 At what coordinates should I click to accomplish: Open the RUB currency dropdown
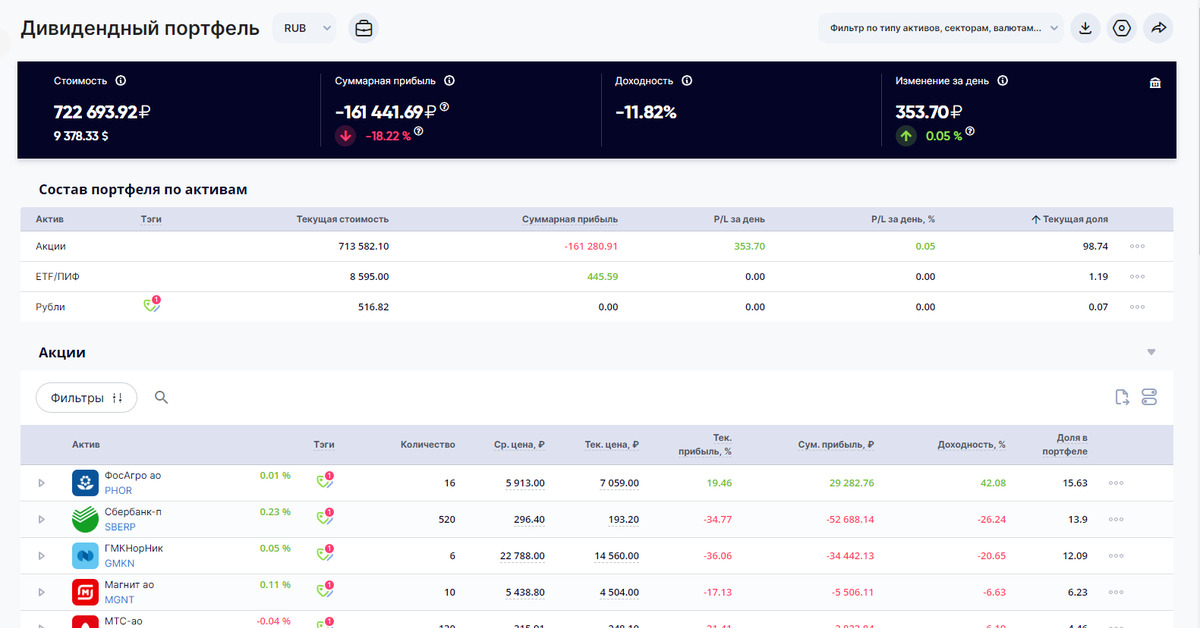tap(307, 29)
